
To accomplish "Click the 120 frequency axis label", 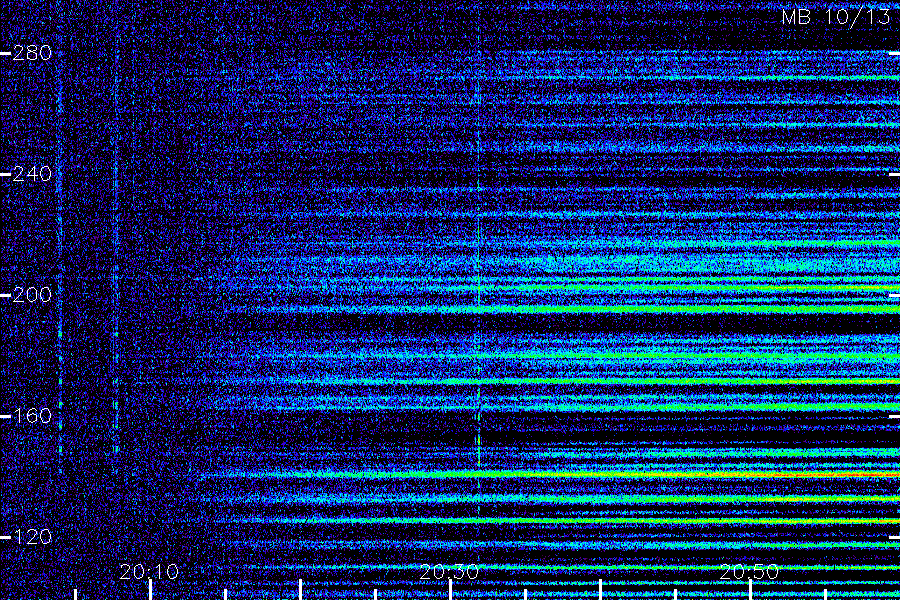I will (x=32, y=537).
